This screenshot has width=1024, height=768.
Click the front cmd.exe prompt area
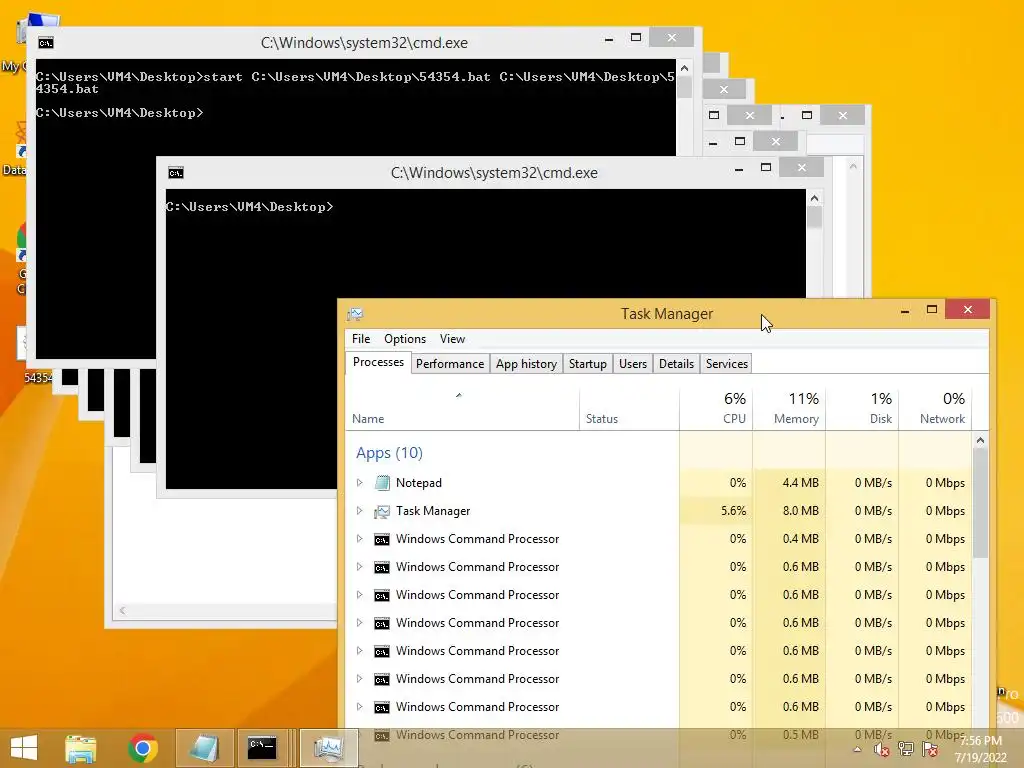coord(485,339)
